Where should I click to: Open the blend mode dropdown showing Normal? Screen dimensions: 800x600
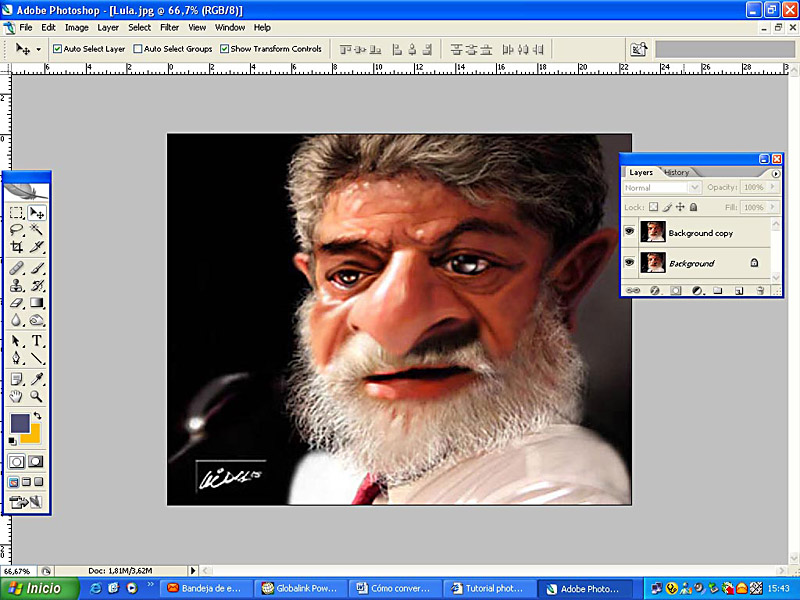tap(661, 188)
